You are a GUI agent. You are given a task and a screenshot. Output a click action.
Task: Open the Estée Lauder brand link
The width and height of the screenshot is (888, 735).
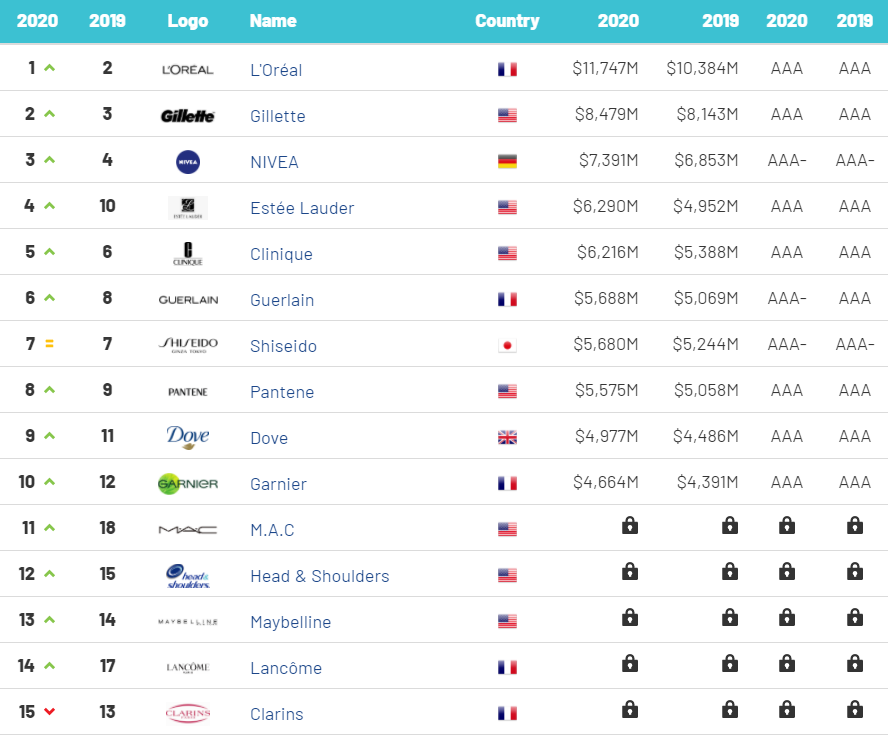pyautogui.click(x=302, y=208)
